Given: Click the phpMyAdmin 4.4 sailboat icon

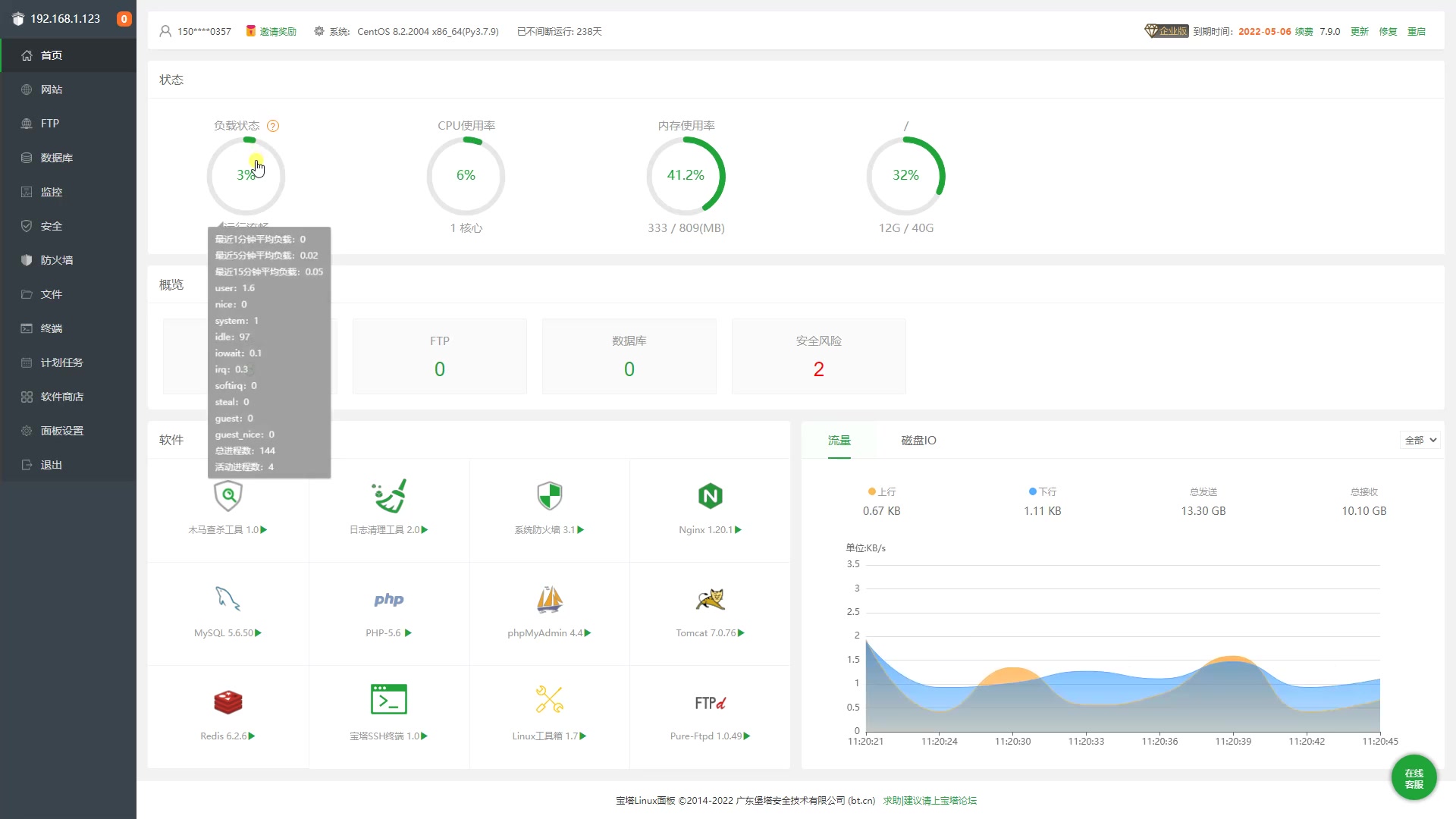Looking at the screenshot, I should point(549,600).
